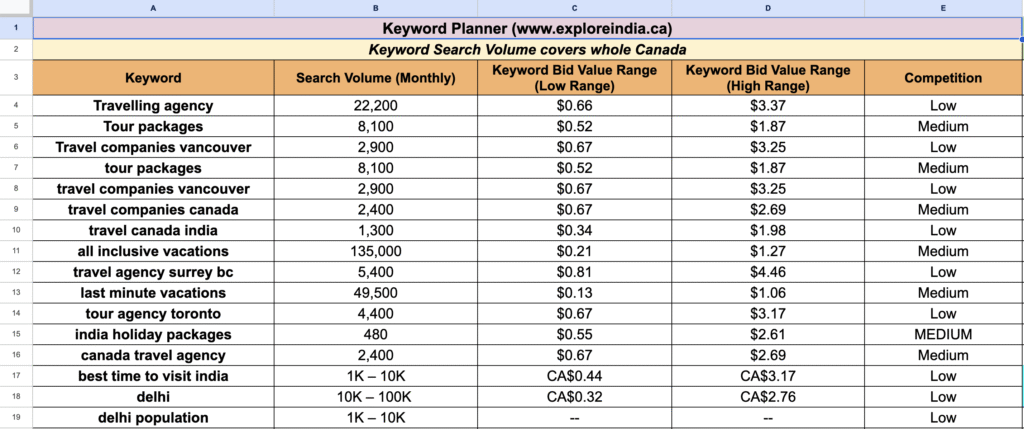1024x429 pixels.
Task: Click the 'Competition' header cell
Action: (x=942, y=78)
